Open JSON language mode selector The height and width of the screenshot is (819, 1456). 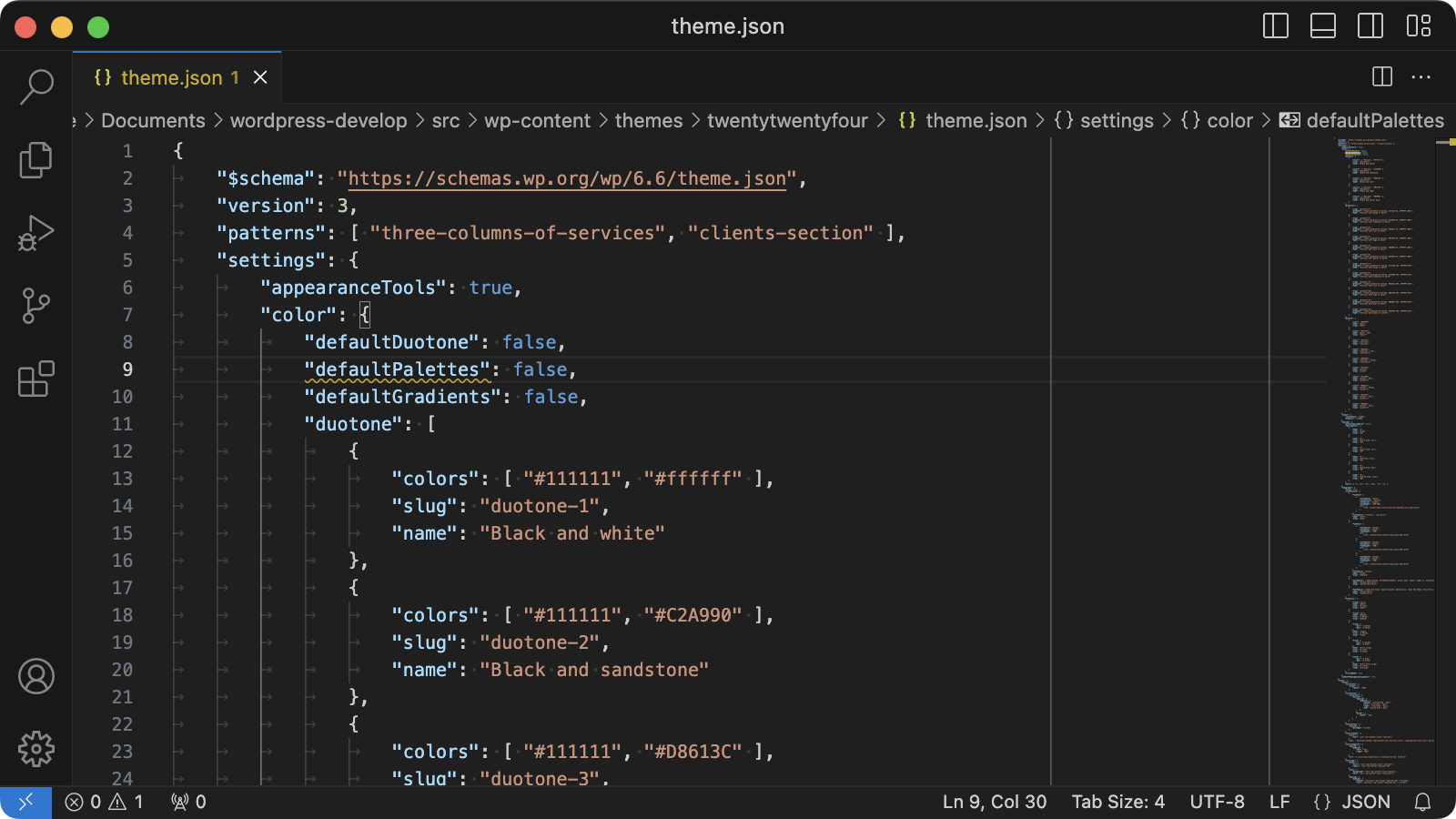[x=1353, y=802]
